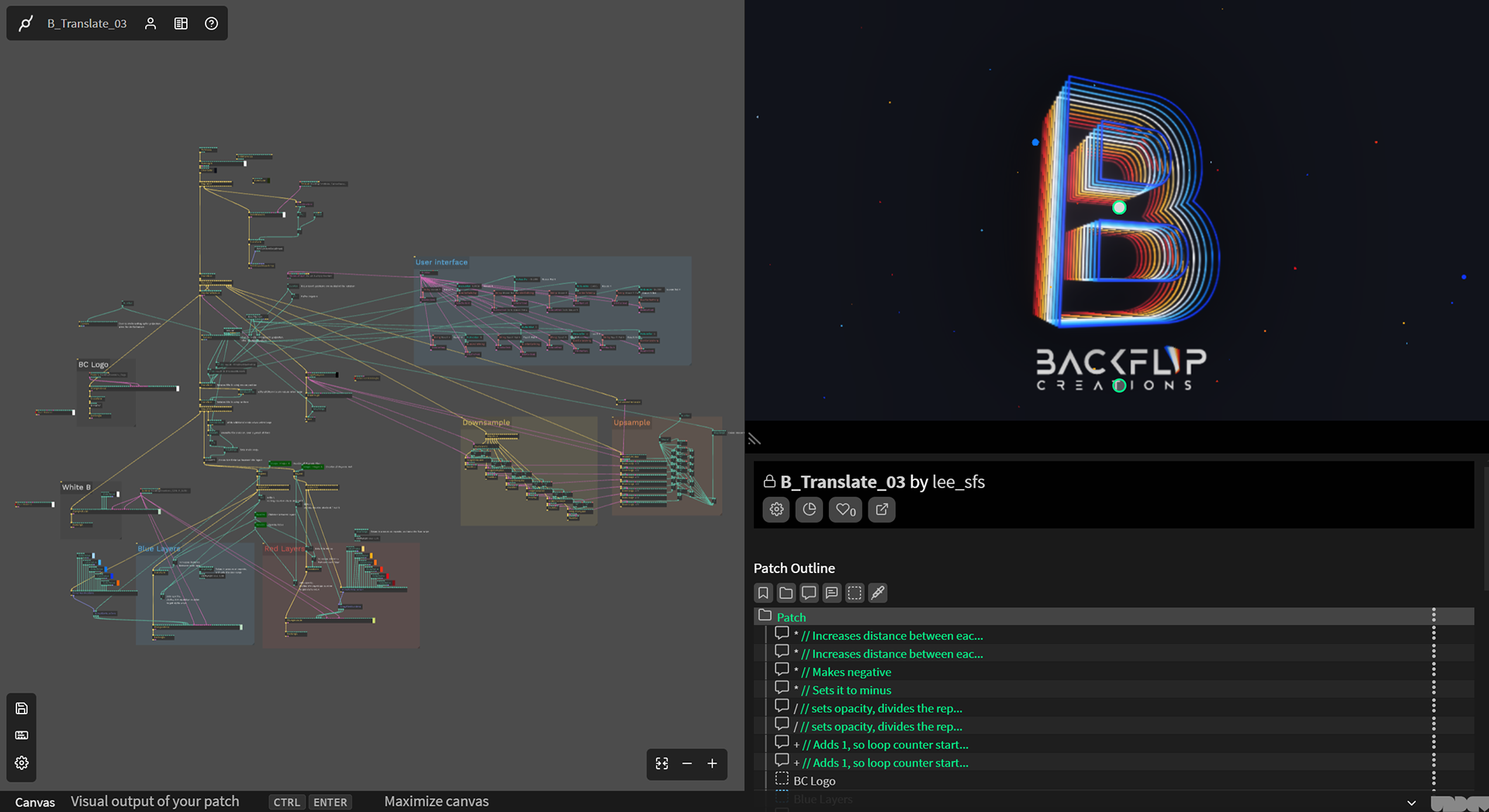The width and height of the screenshot is (1489, 812).
Task: Select the 'Downsample' area label on the patch
Action: pyautogui.click(x=486, y=423)
